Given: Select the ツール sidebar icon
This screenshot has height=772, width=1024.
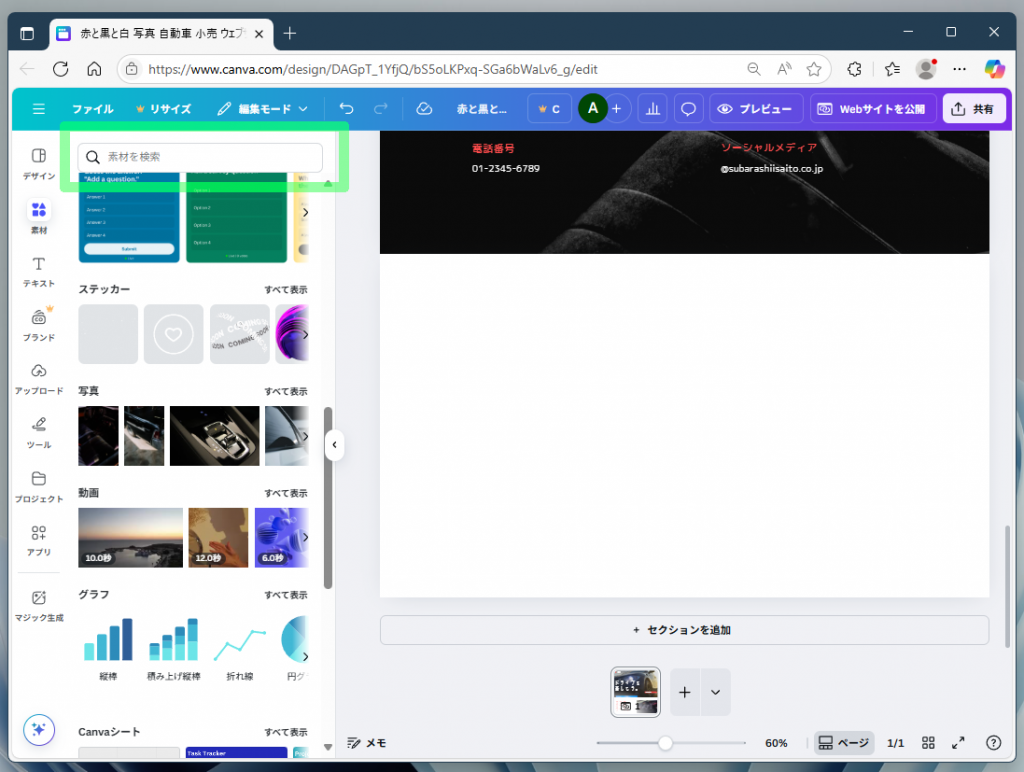Looking at the screenshot, I should (x=39, y=431).
